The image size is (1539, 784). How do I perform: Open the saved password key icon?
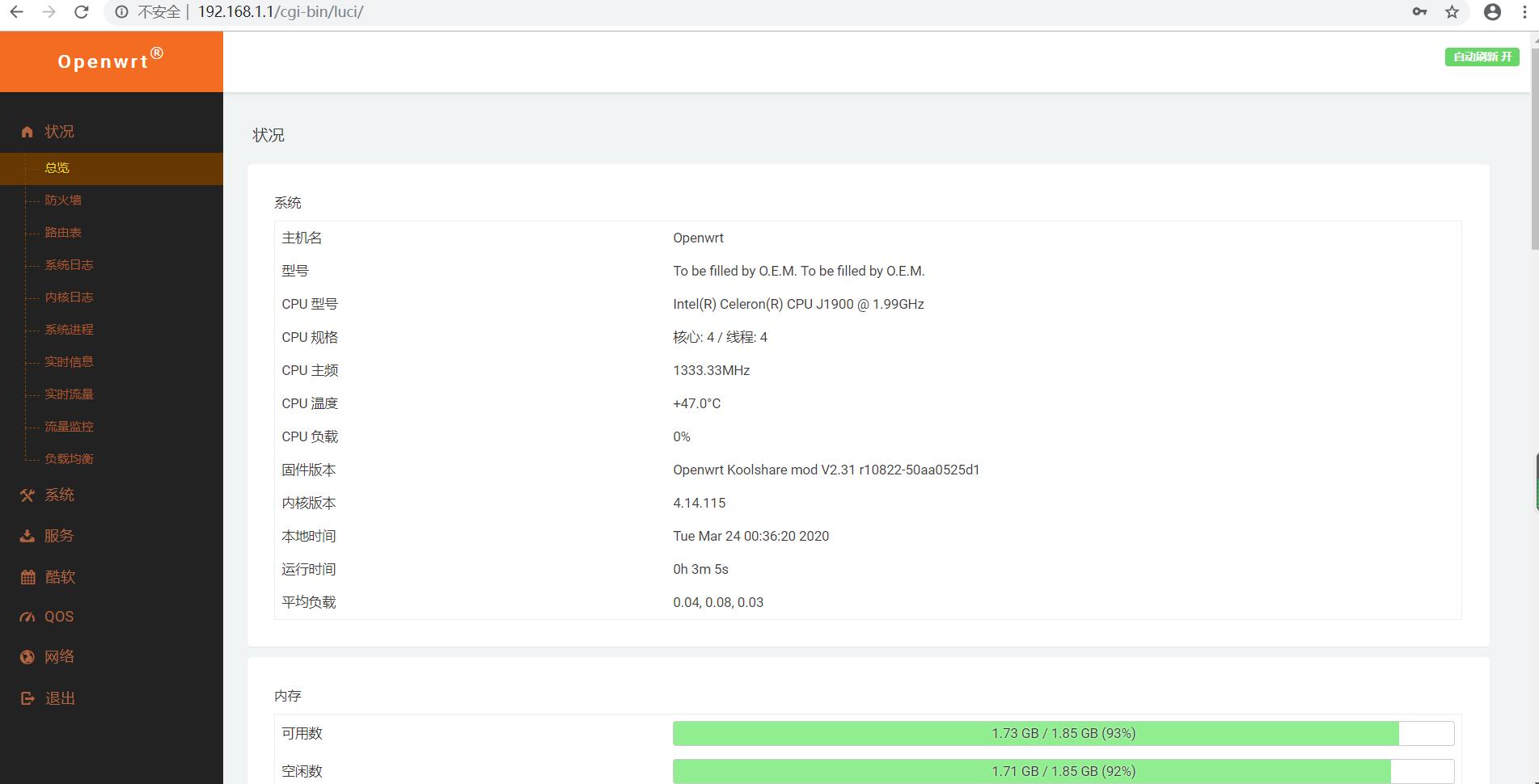tap(1419, 12)
